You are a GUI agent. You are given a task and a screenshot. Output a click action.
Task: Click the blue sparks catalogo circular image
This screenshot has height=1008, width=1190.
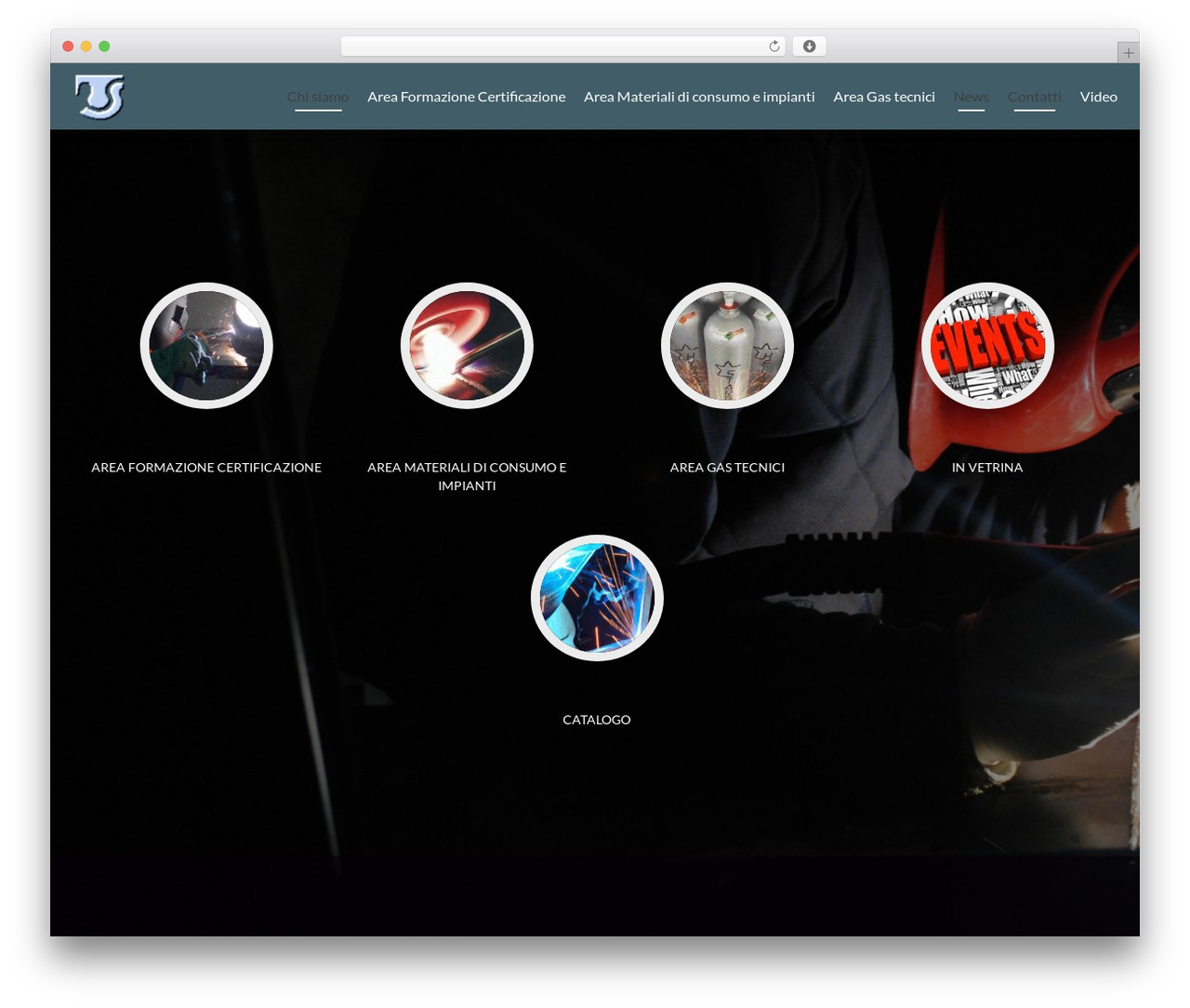597,598
